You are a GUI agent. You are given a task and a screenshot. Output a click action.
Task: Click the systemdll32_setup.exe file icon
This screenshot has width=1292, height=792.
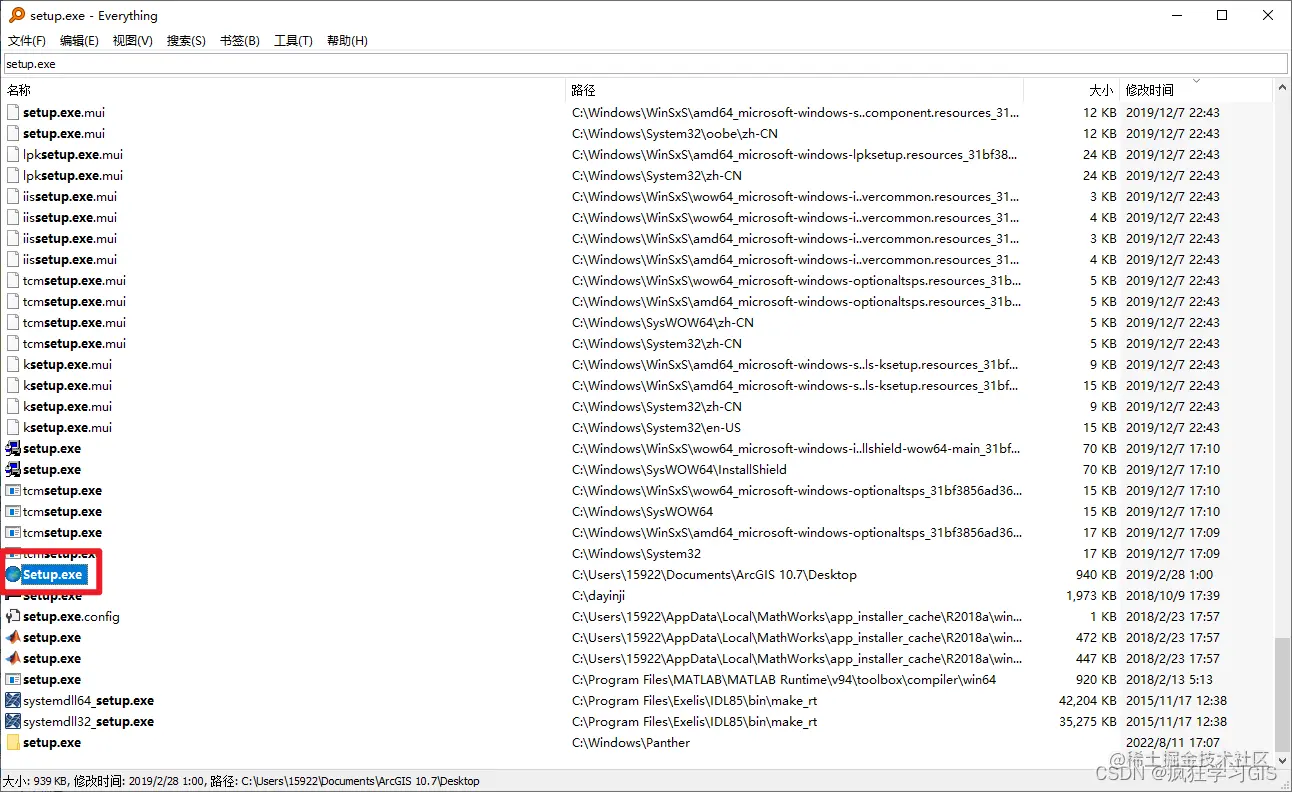pos(13,722)
